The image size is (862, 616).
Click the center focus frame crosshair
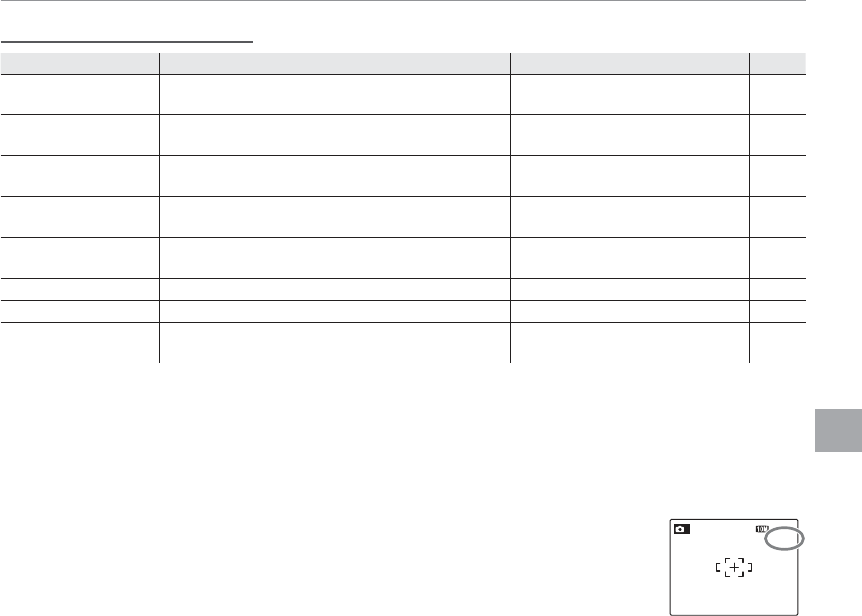point(735,568)
